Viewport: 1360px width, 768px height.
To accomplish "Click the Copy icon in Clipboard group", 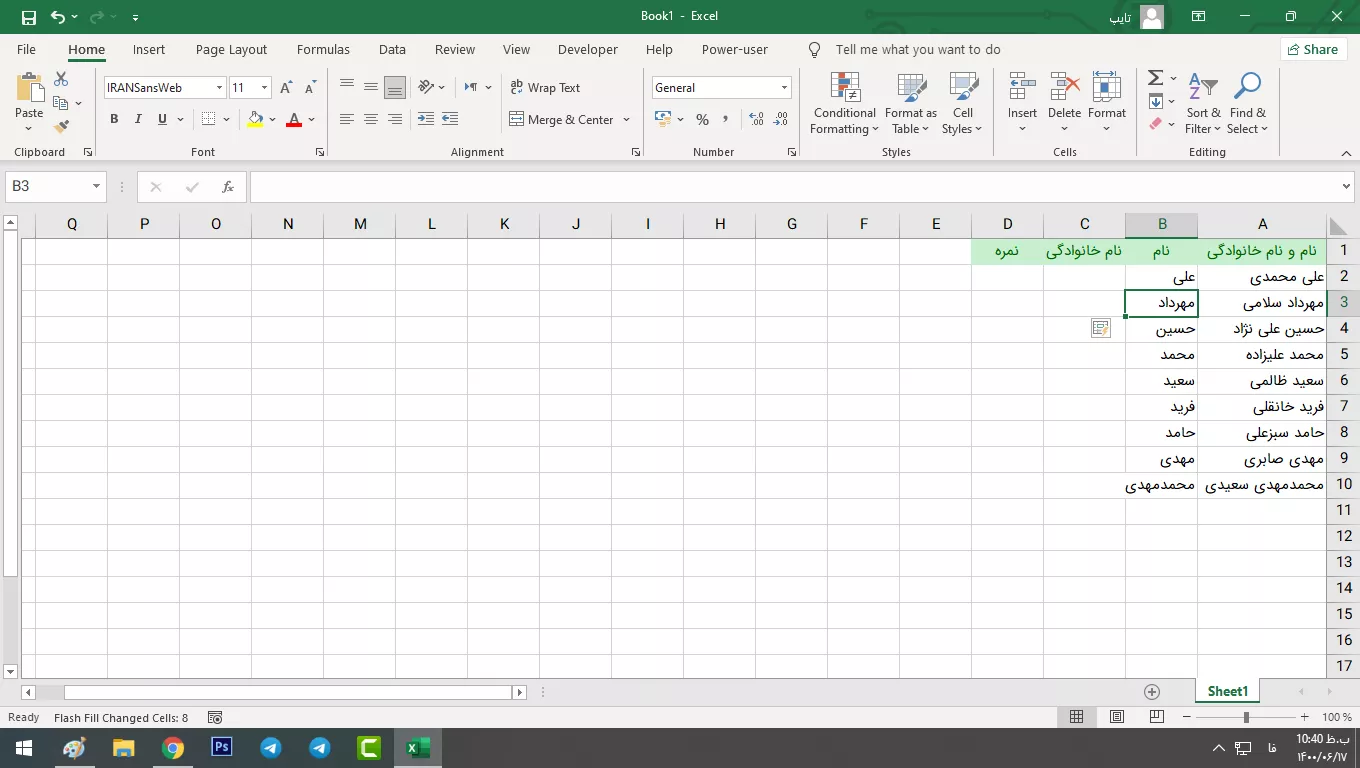I will pos(60,103).
